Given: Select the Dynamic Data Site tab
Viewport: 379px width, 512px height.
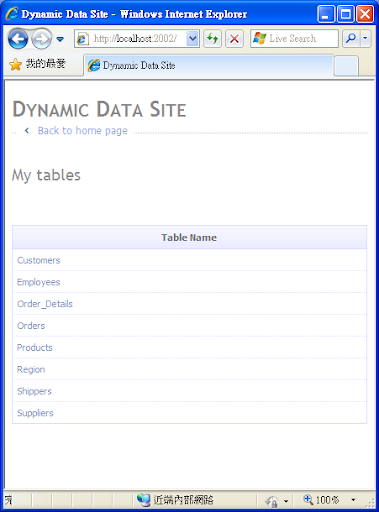Looking at the screenshot, I should (209, 65).
